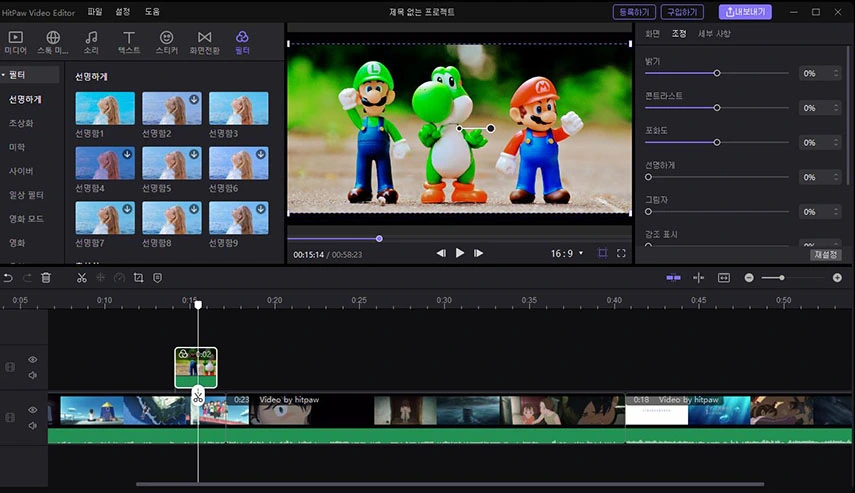
Task: Adjust the 콘트라스트 percentage stepper
Action: click(x=836, y=108)
